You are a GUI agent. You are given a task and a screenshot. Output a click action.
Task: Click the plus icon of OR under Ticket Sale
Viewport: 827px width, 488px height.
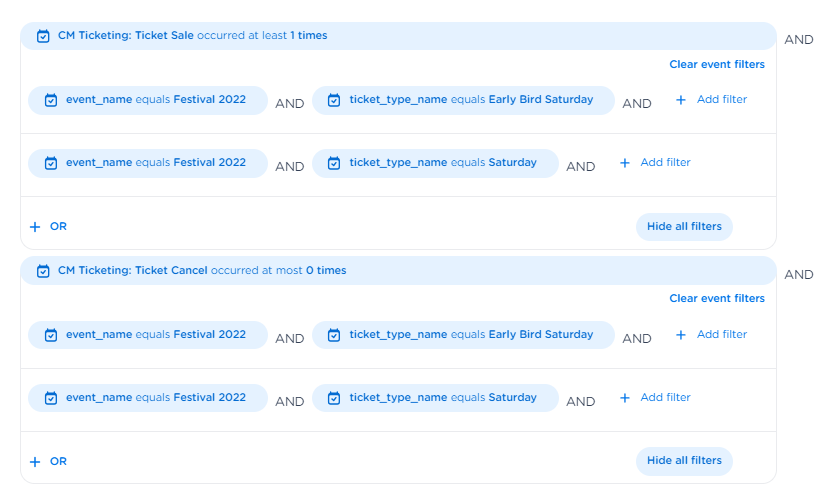coord(35,227)
